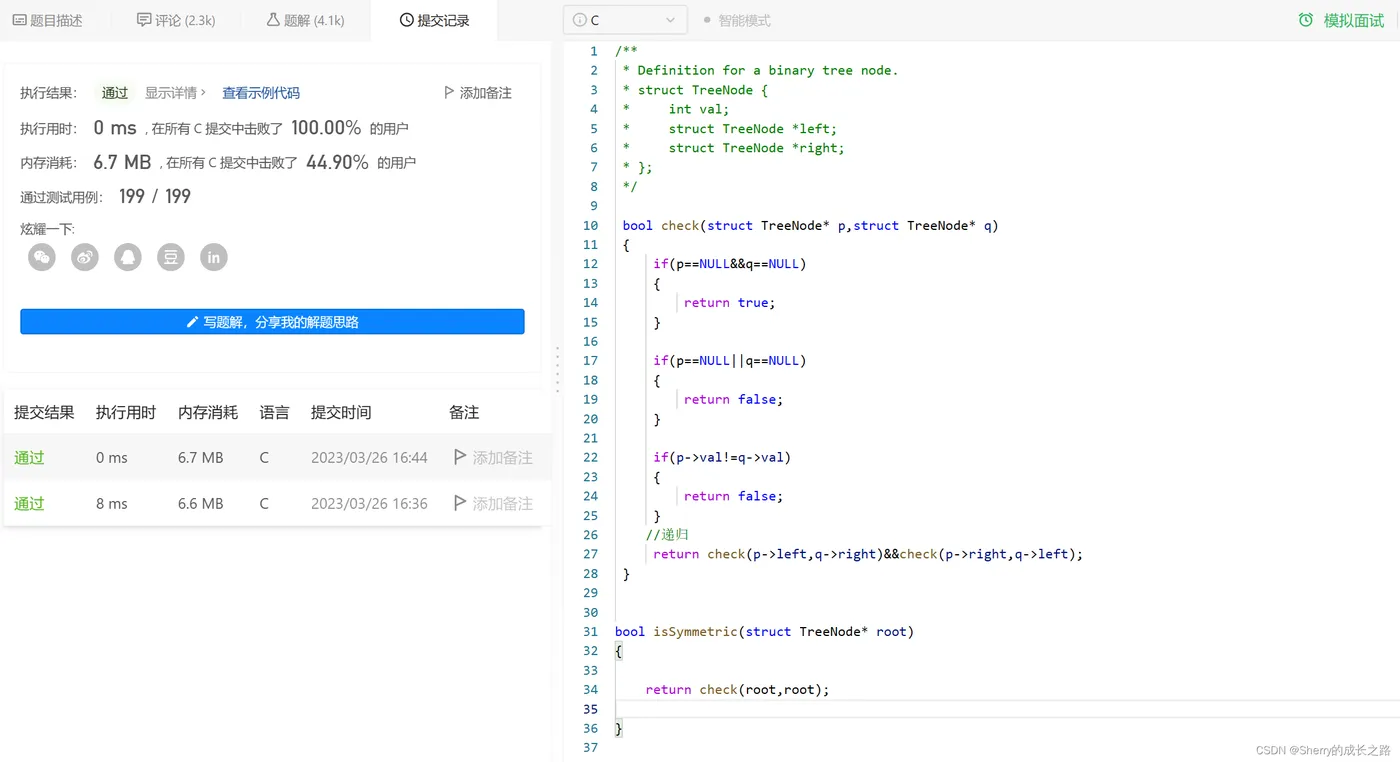Click the '//递归' comment line
The height and width of the screenshot is (762, 1400).
click(667, 534)
